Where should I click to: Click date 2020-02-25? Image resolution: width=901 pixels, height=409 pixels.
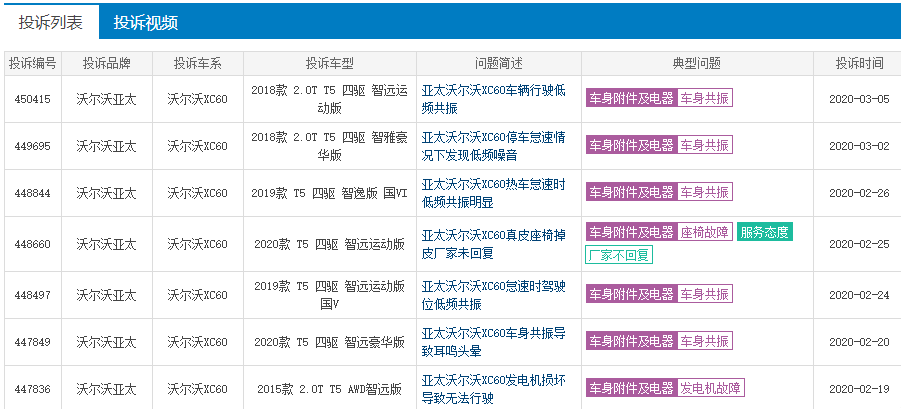click(859, 244)
